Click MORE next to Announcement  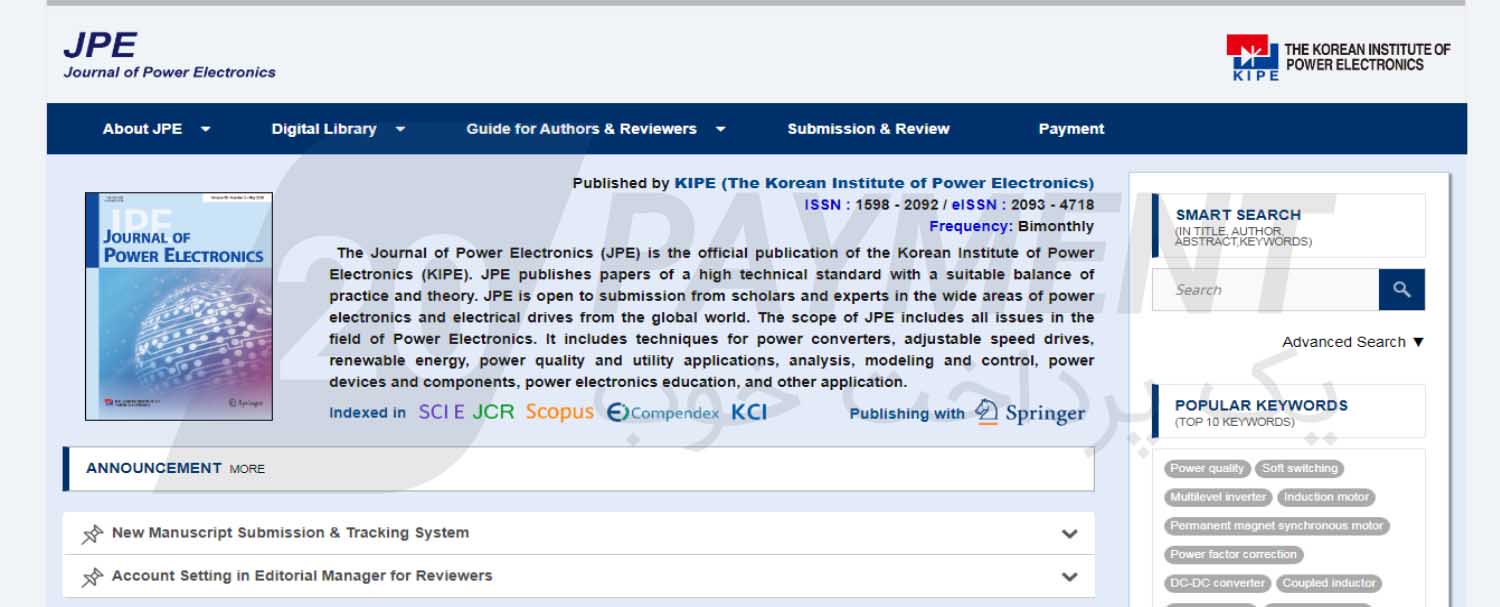tap(247, 469)
